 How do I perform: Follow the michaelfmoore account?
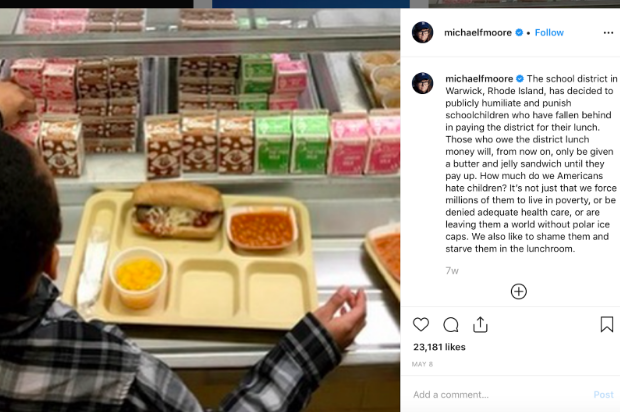(x=549, y=32)
